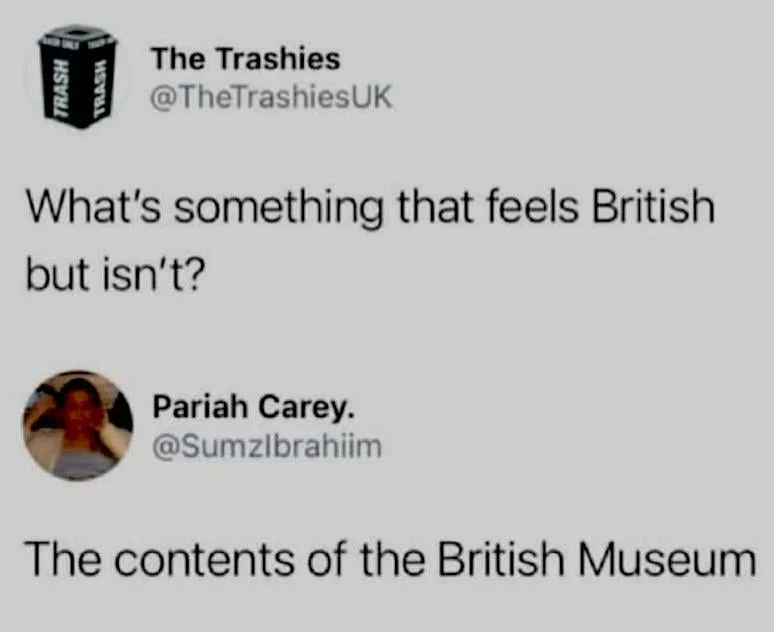
Task: Select the reply about the British Museum
Action: (391, 559)
